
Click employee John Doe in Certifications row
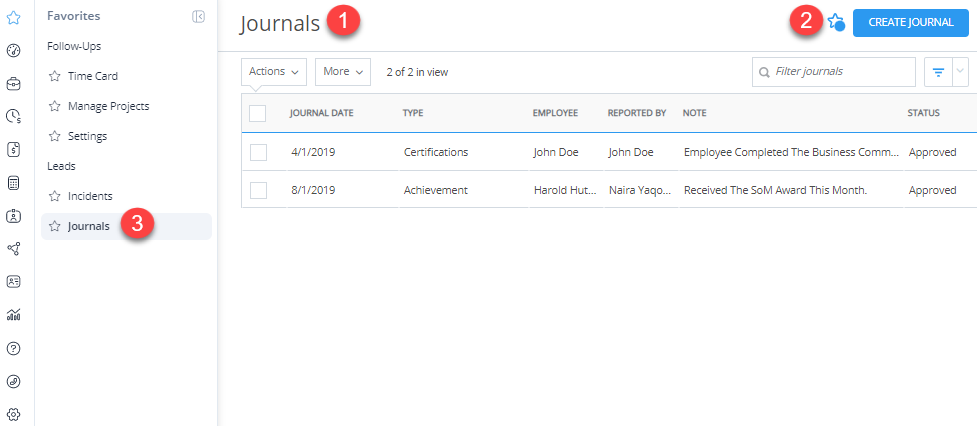(x=556, y=152)
